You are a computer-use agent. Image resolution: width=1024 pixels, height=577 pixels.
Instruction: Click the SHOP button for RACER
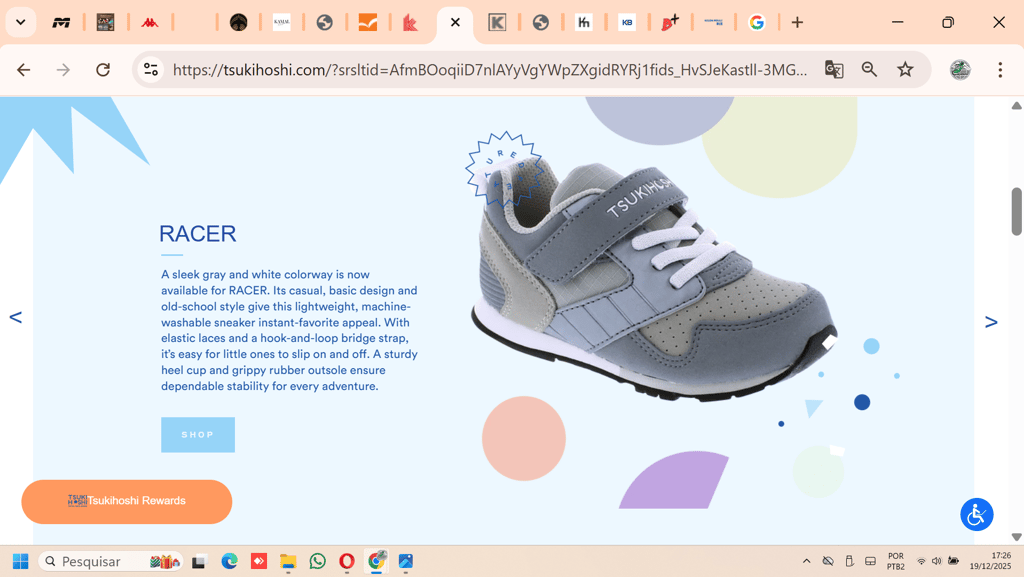click(198, 435)
